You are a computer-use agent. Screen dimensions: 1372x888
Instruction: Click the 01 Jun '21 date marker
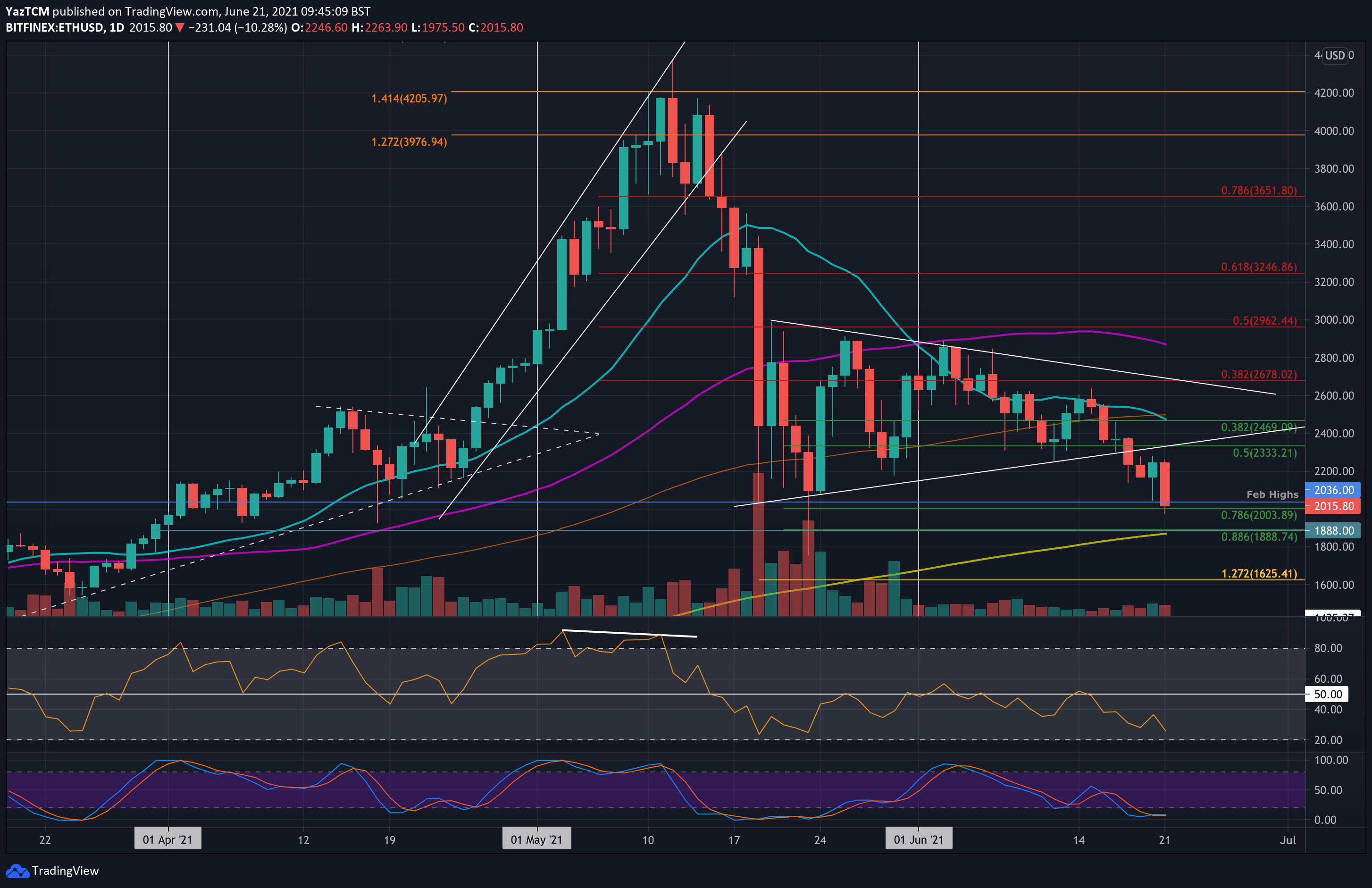click(918, 839)
